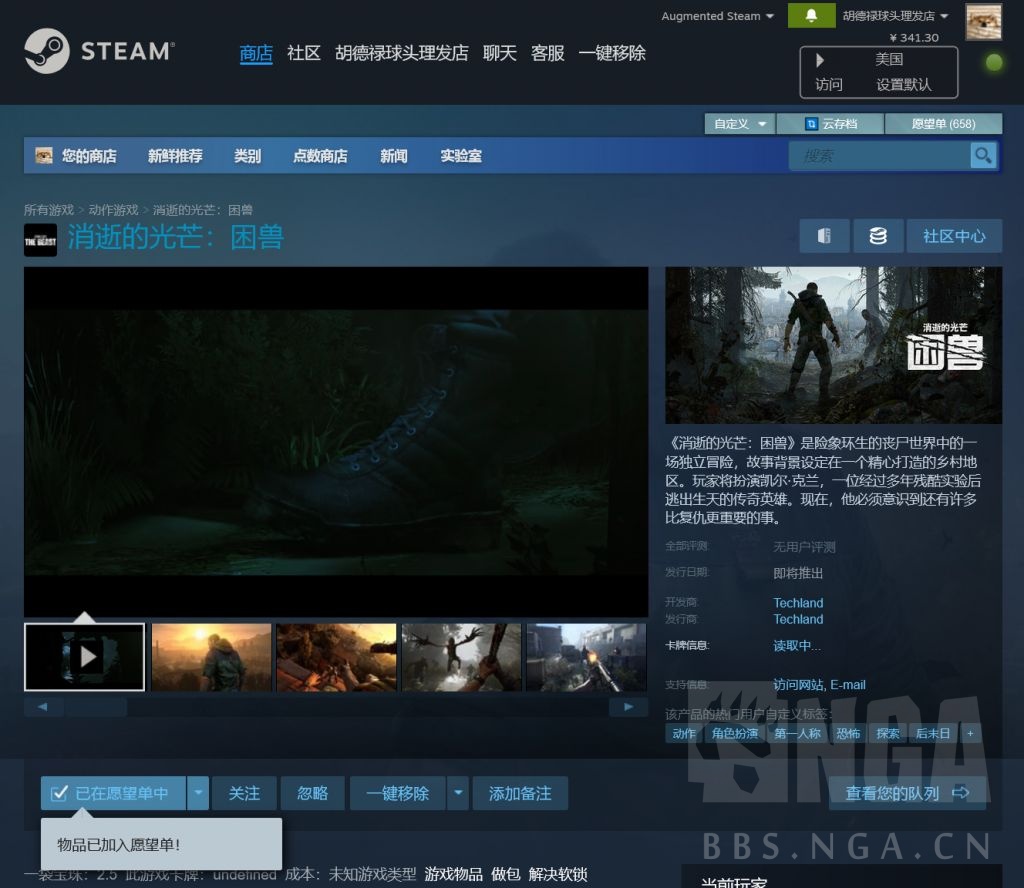Click the search magnifier icon
1024x888 pixels.
point(984,155)
